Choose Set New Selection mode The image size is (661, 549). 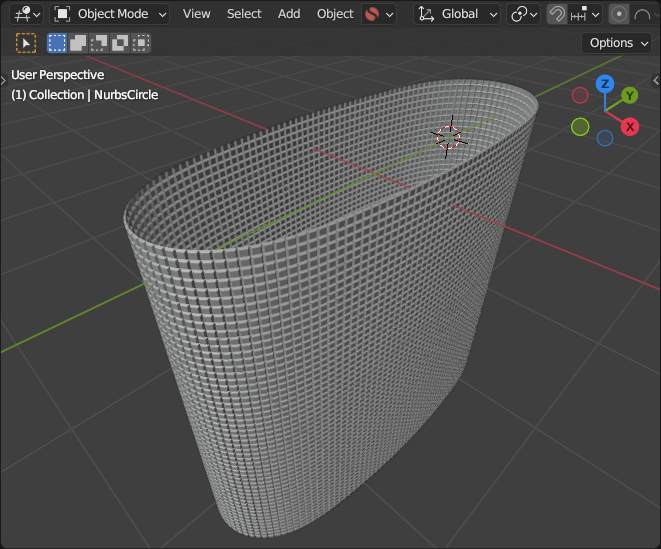click(x=57, y=43)
